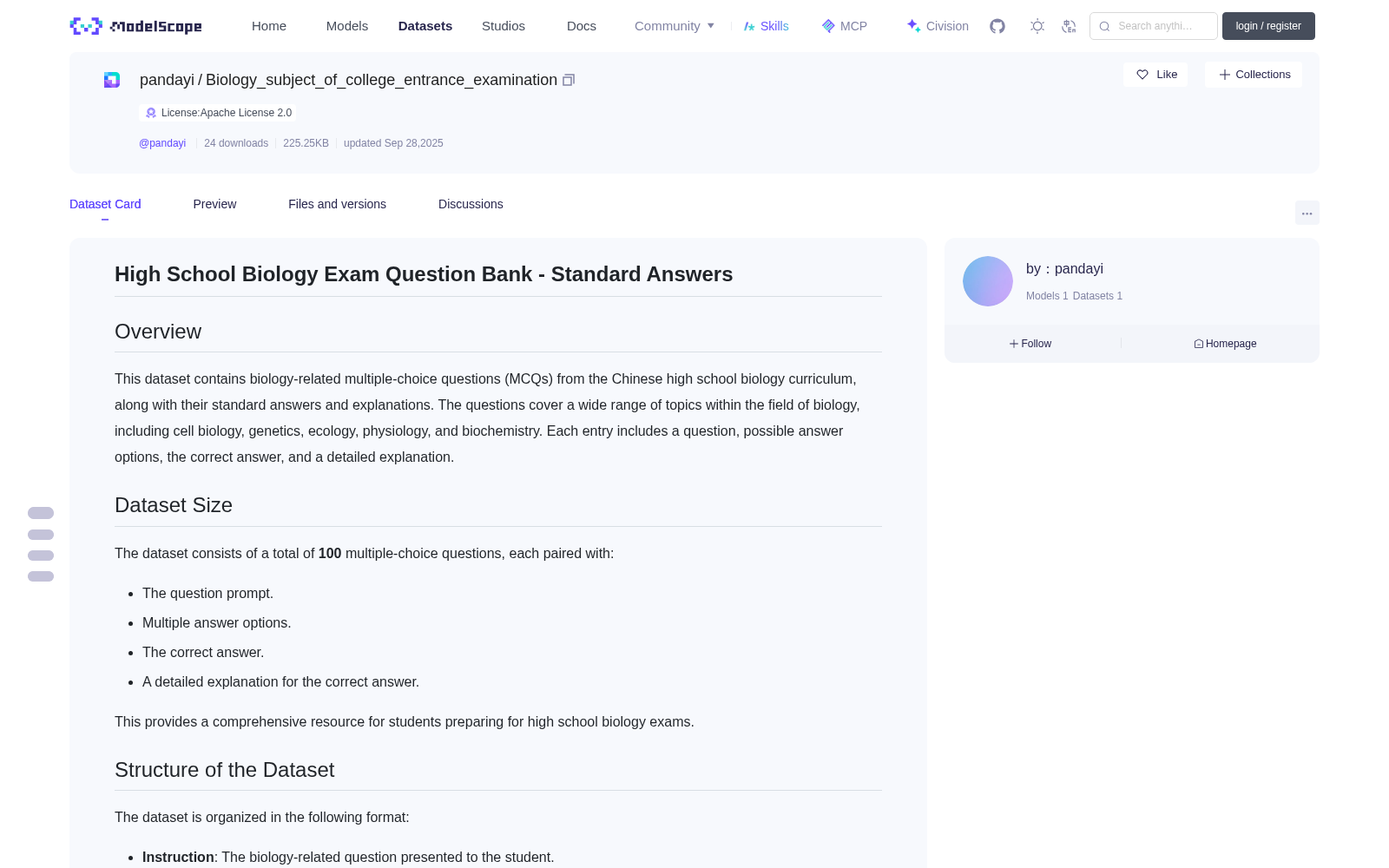
Task: Add dataset to Collections
Action: (x=1254, y=75)
